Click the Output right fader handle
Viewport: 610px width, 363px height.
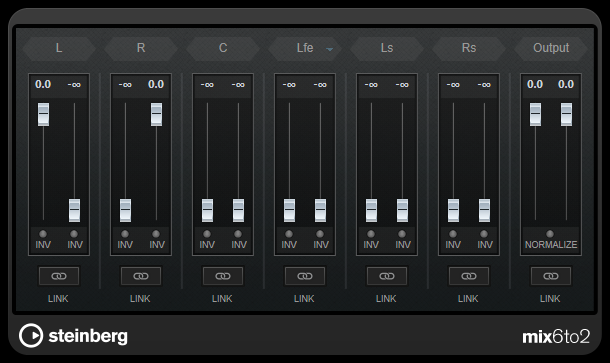coord(566,114)
